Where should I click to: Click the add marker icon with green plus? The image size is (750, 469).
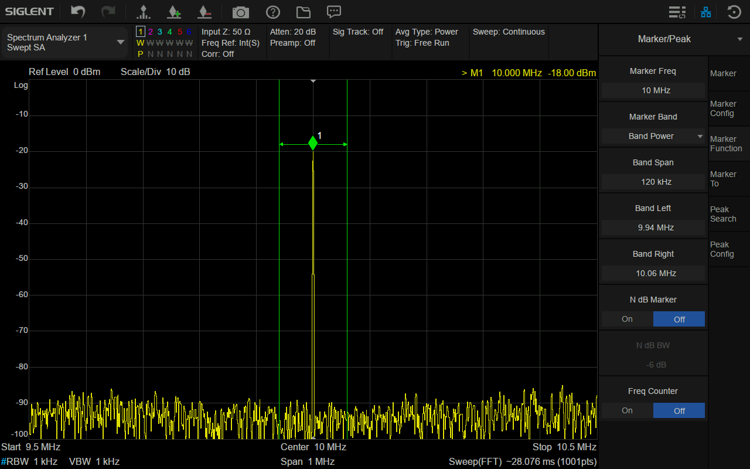coord(174,12)
